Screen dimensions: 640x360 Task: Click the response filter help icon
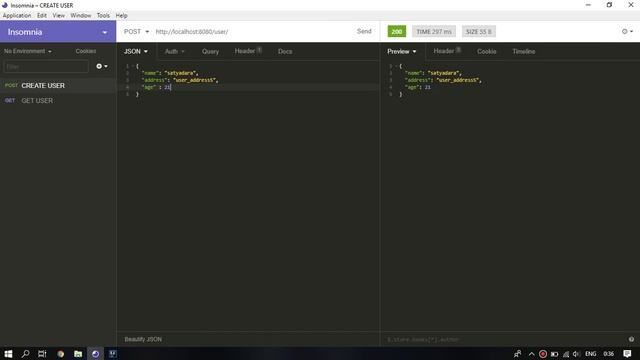(x=631, y=339)
